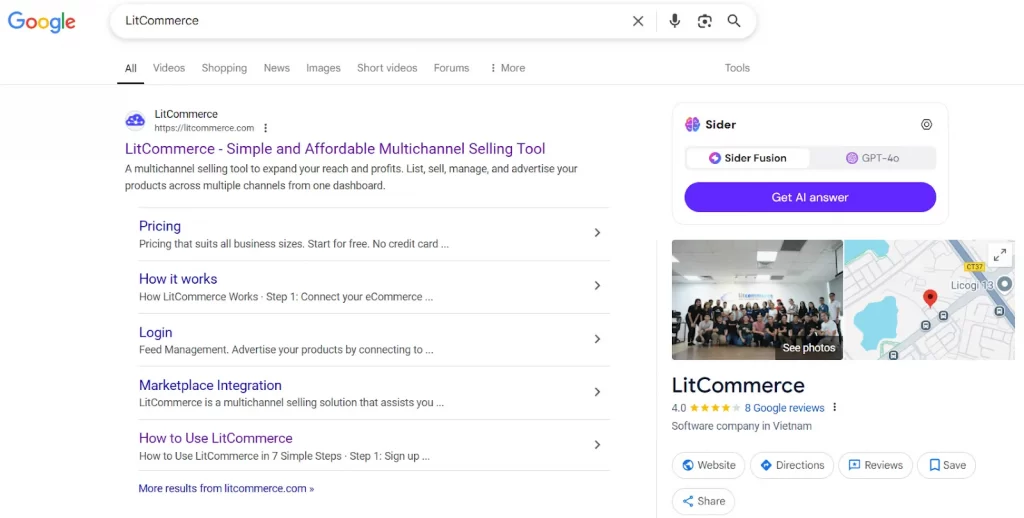The height and width of the screenshot is (518, 1024).
Task: Click the map thumbnail near Licogi 13
Action: [929, 300]
